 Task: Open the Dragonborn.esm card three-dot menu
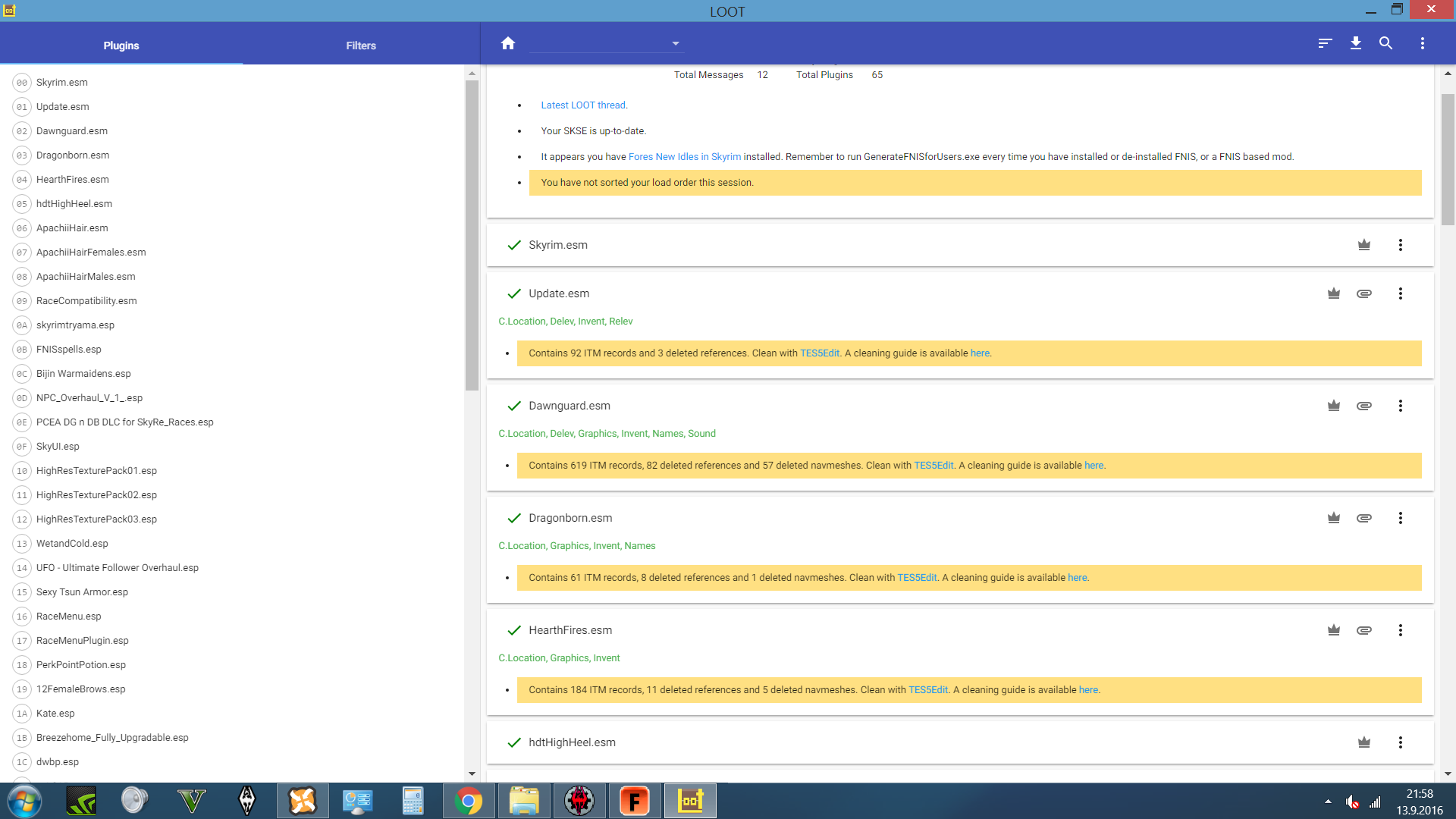point(1400,518)
